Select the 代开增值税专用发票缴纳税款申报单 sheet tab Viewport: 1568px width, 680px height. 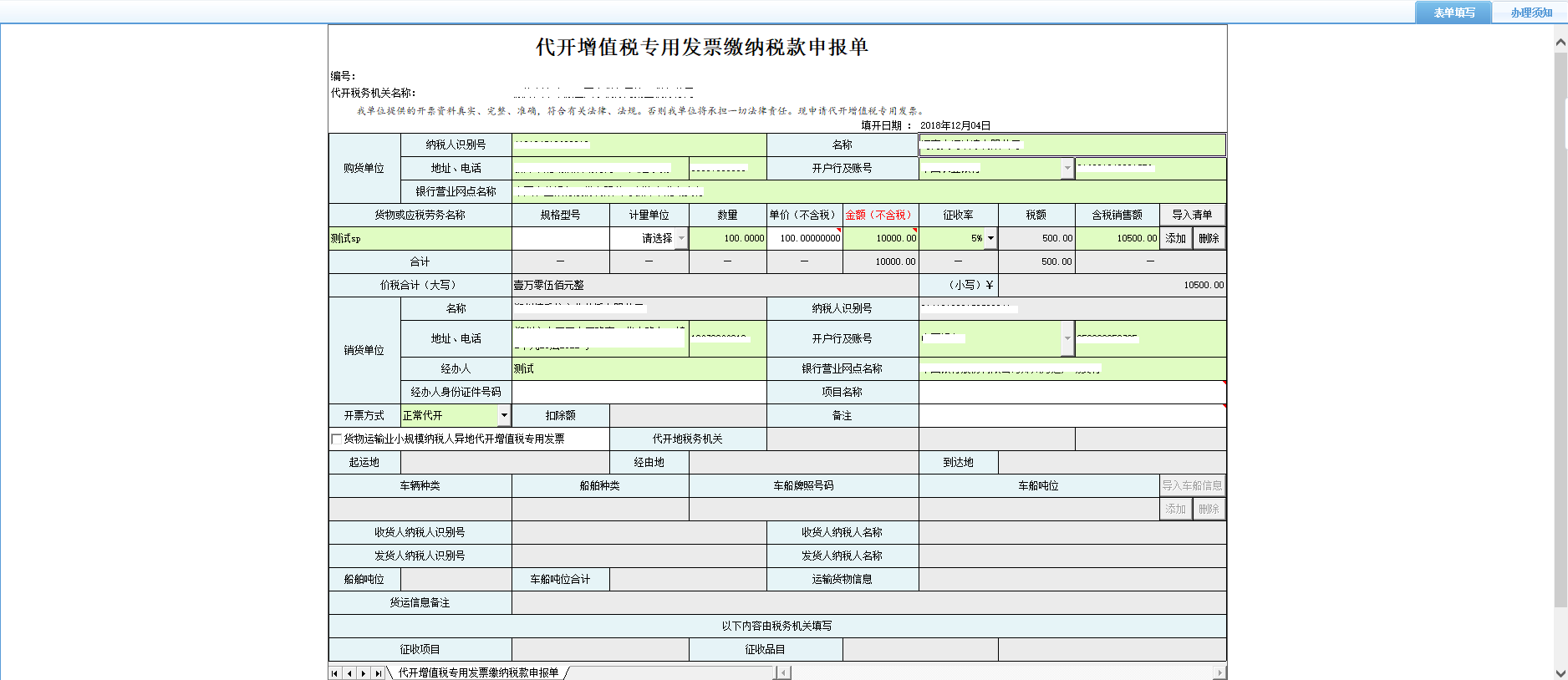[478, 673]
